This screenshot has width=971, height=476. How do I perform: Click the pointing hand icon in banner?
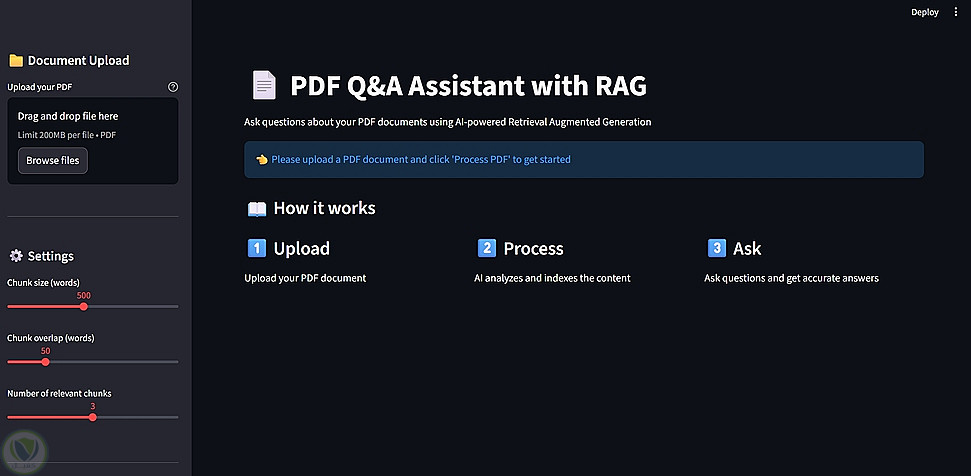(x=261, y=159)
